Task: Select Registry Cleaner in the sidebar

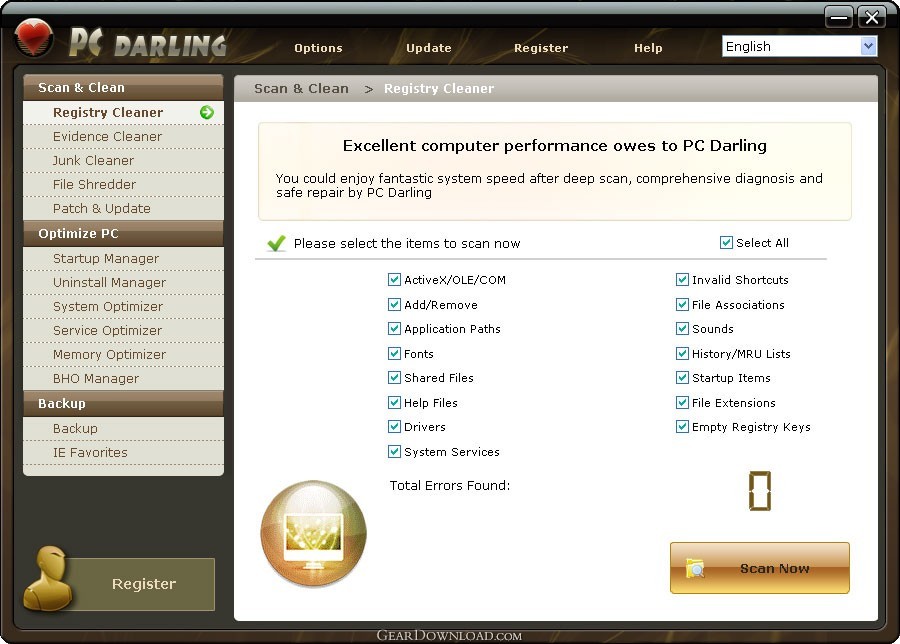Action: point(123,112)
